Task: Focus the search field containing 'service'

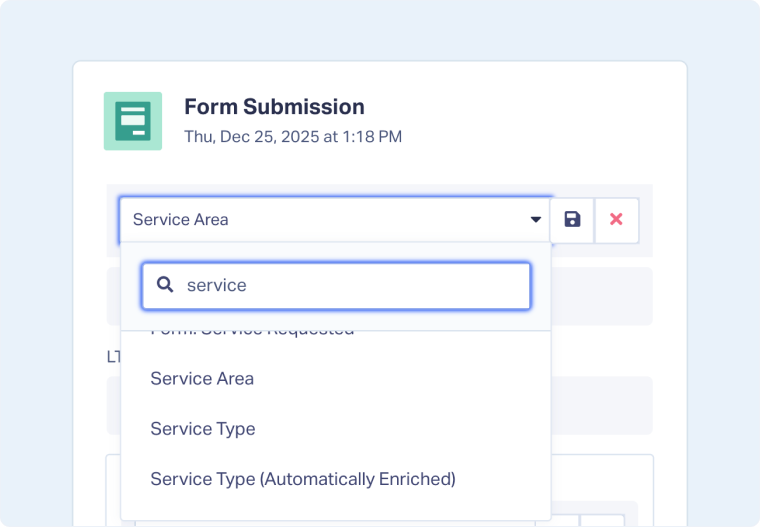Action: (350, 285)
